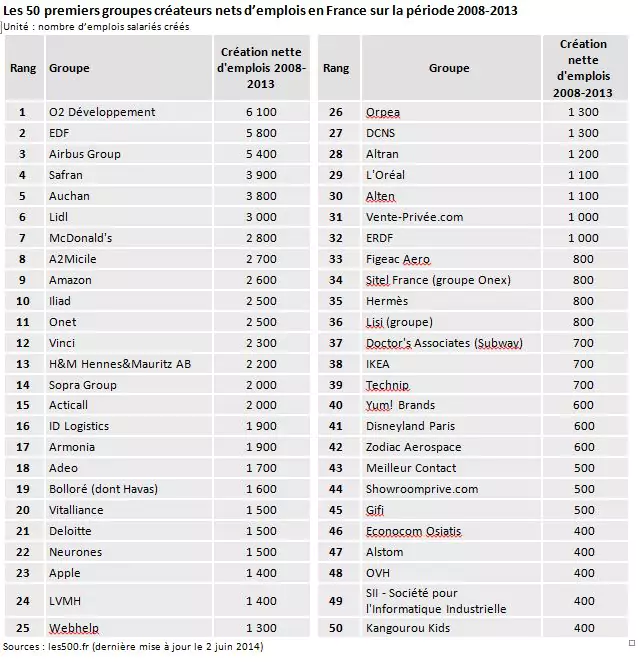Viewport: 638px width, 662px height.
Task: Click the McDonald's table entry
Action: 81,238
